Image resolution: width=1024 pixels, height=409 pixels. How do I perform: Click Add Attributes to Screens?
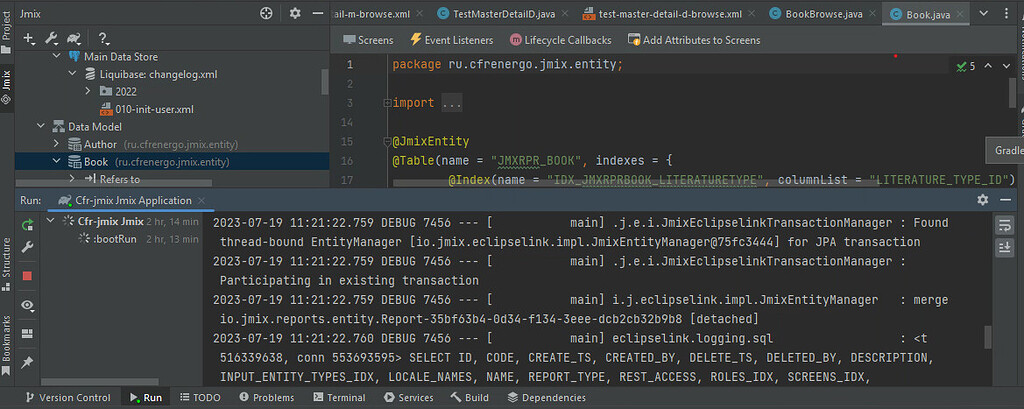(x=694, y=40)
